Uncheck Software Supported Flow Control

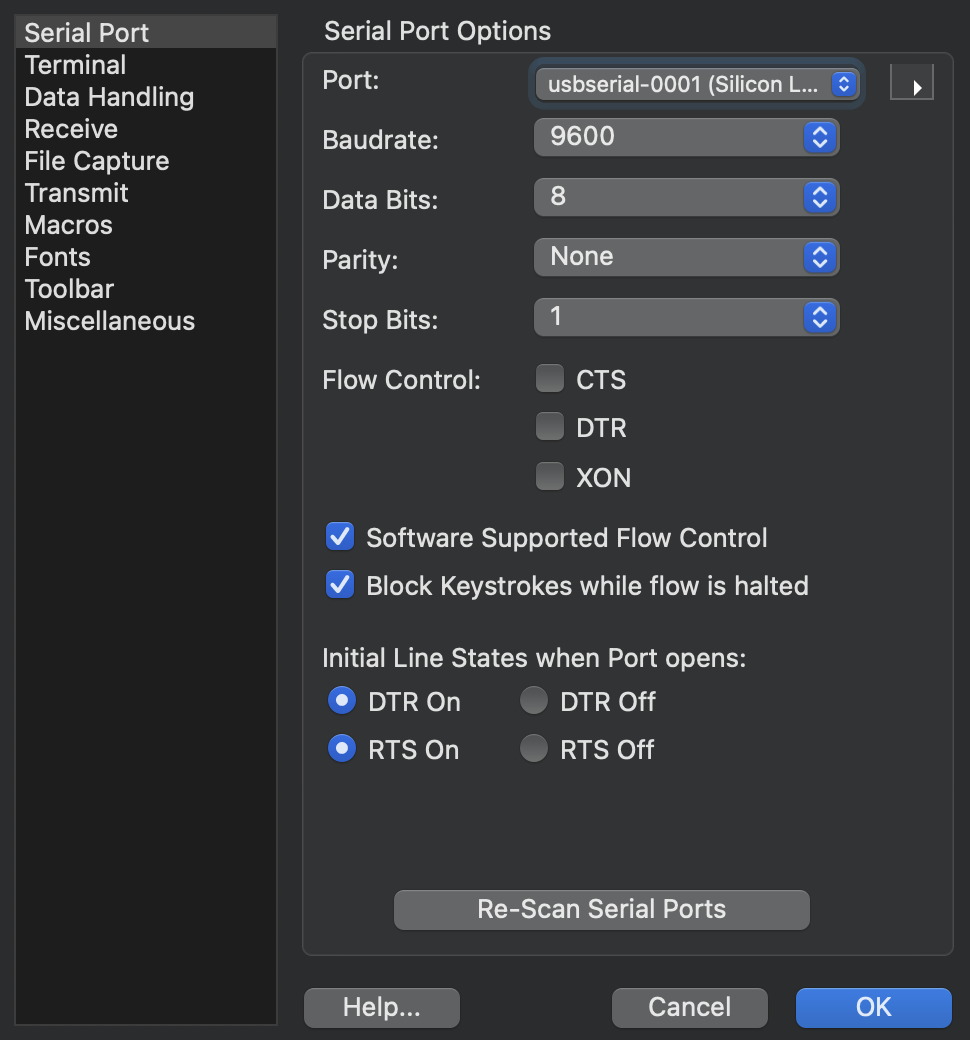pos(341,537)
